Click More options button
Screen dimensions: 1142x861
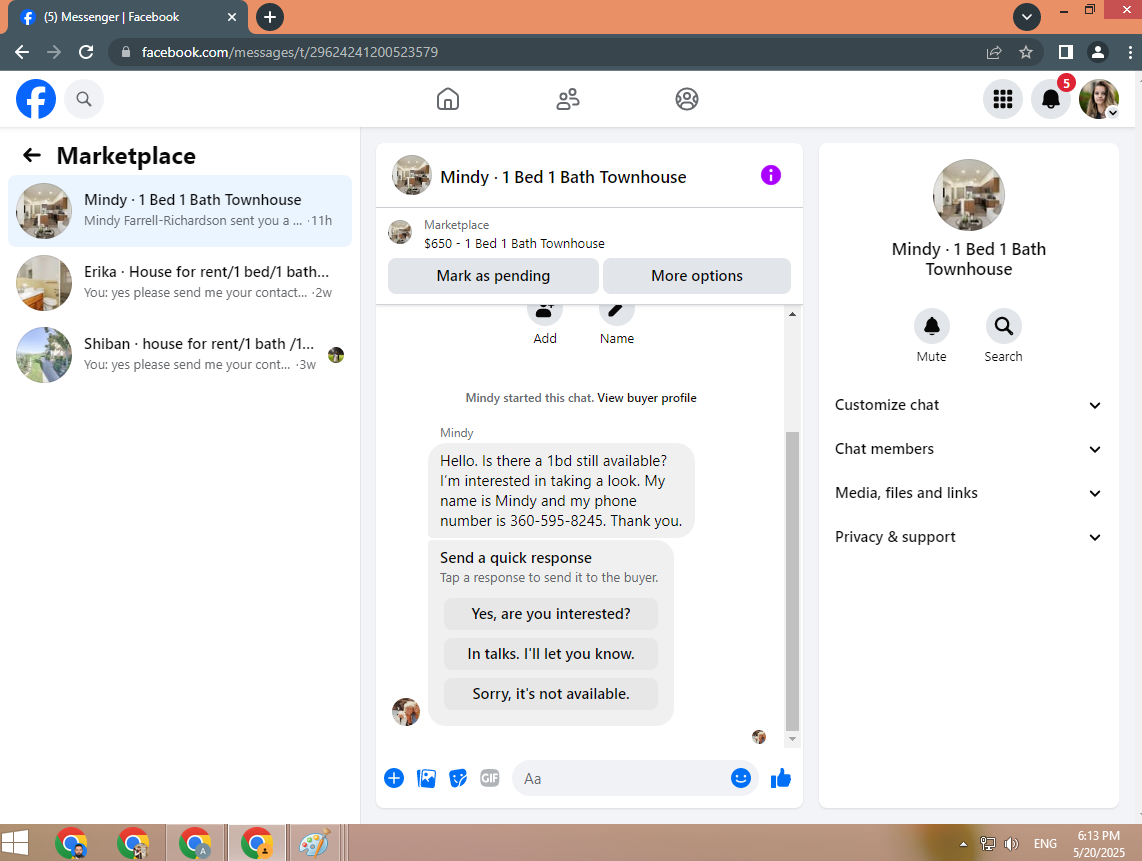(697, 276)
